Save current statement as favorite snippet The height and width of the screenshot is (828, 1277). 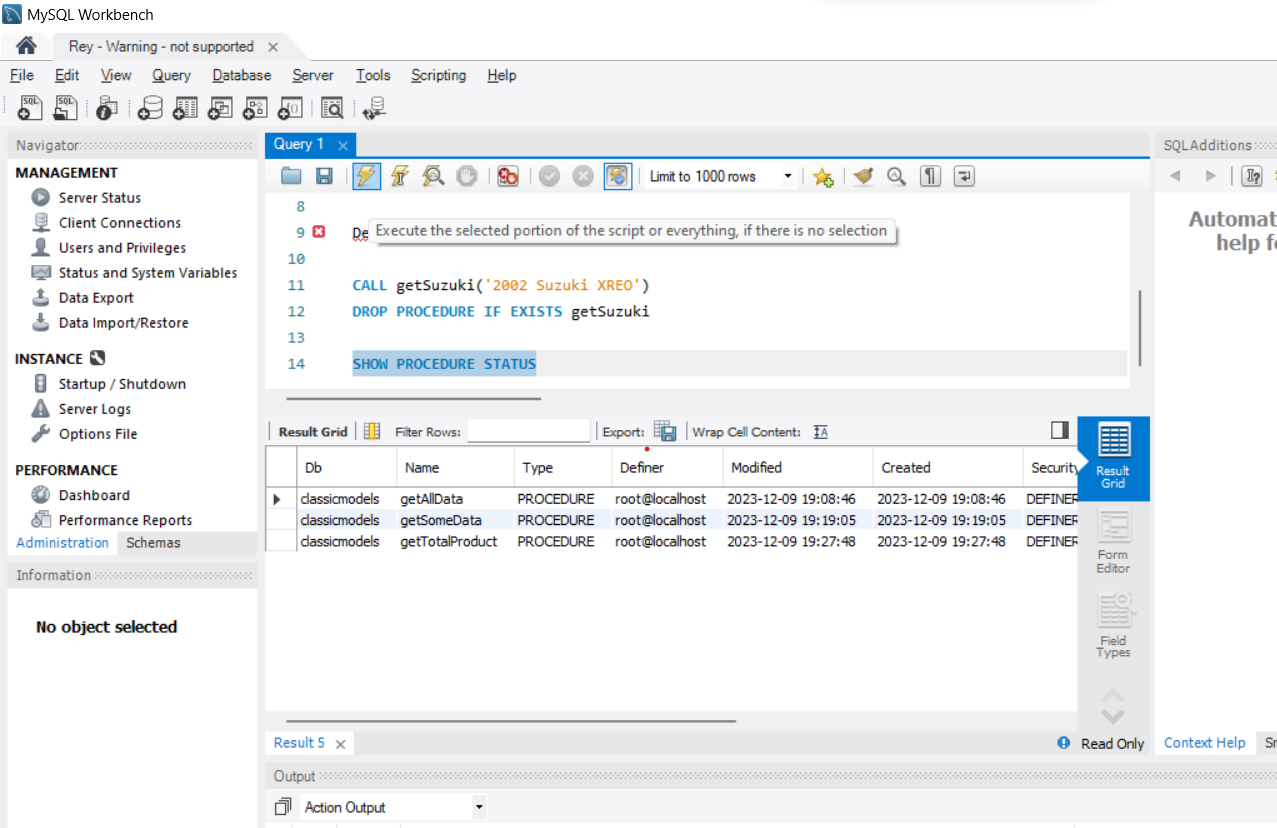click(823, 177)
